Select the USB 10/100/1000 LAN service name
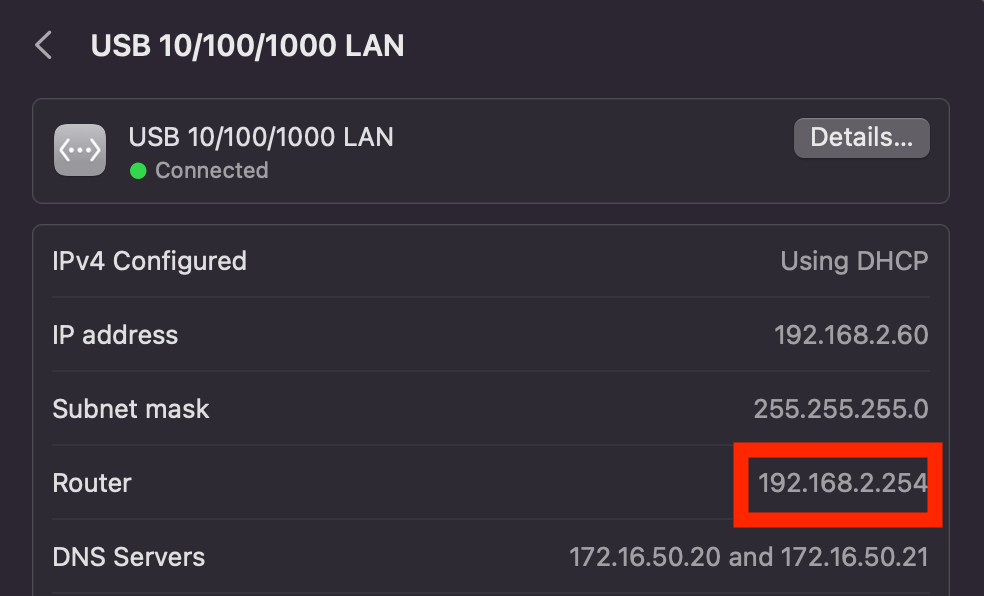 [261, 137]
